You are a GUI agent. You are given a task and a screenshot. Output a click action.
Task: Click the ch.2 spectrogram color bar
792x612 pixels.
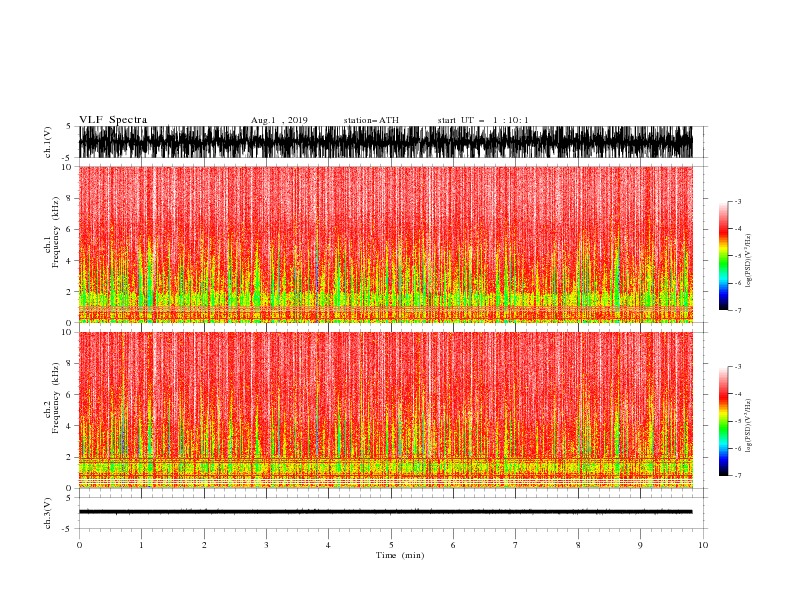(x=723, y=421)
